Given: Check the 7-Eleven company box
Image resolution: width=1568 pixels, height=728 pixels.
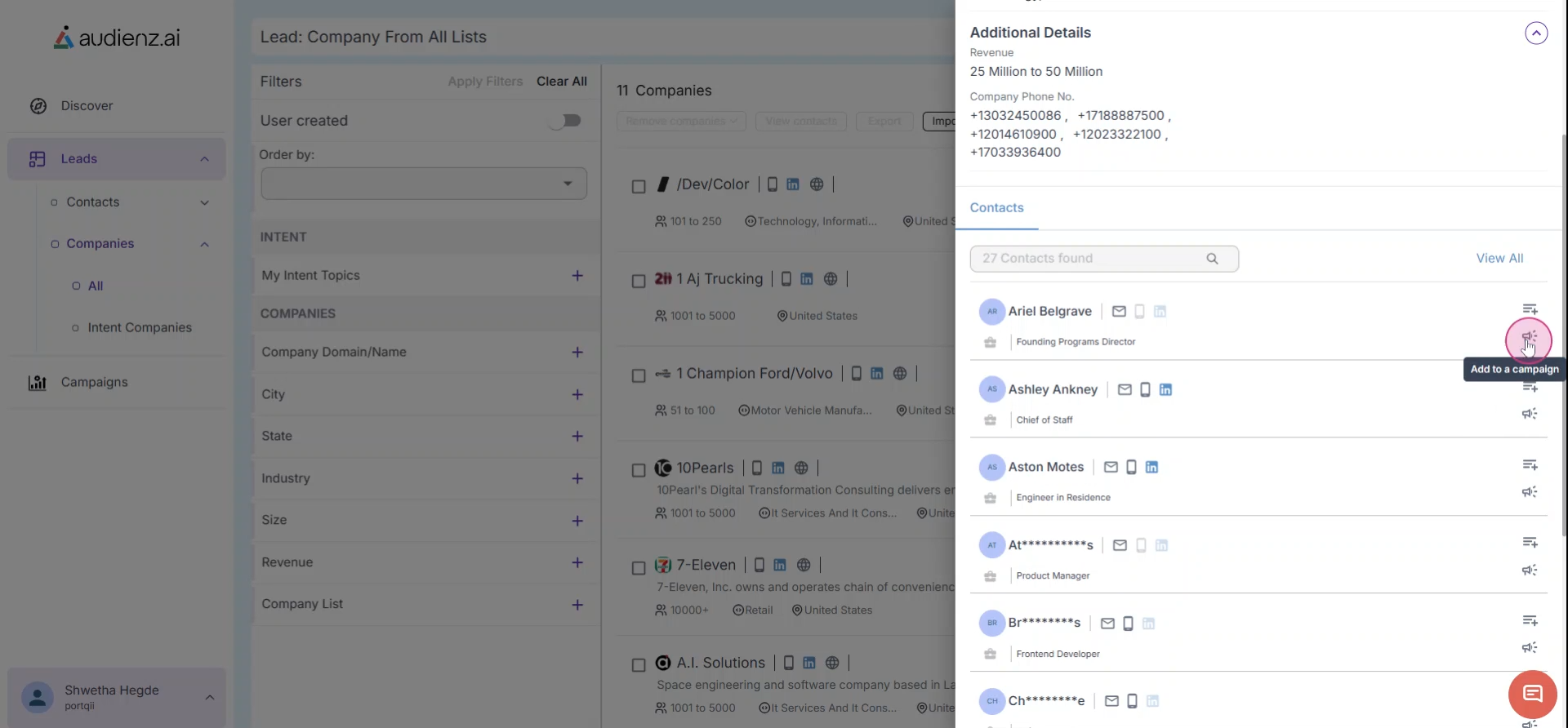Looking at the screenshot, I should click(x=639, y=568).
